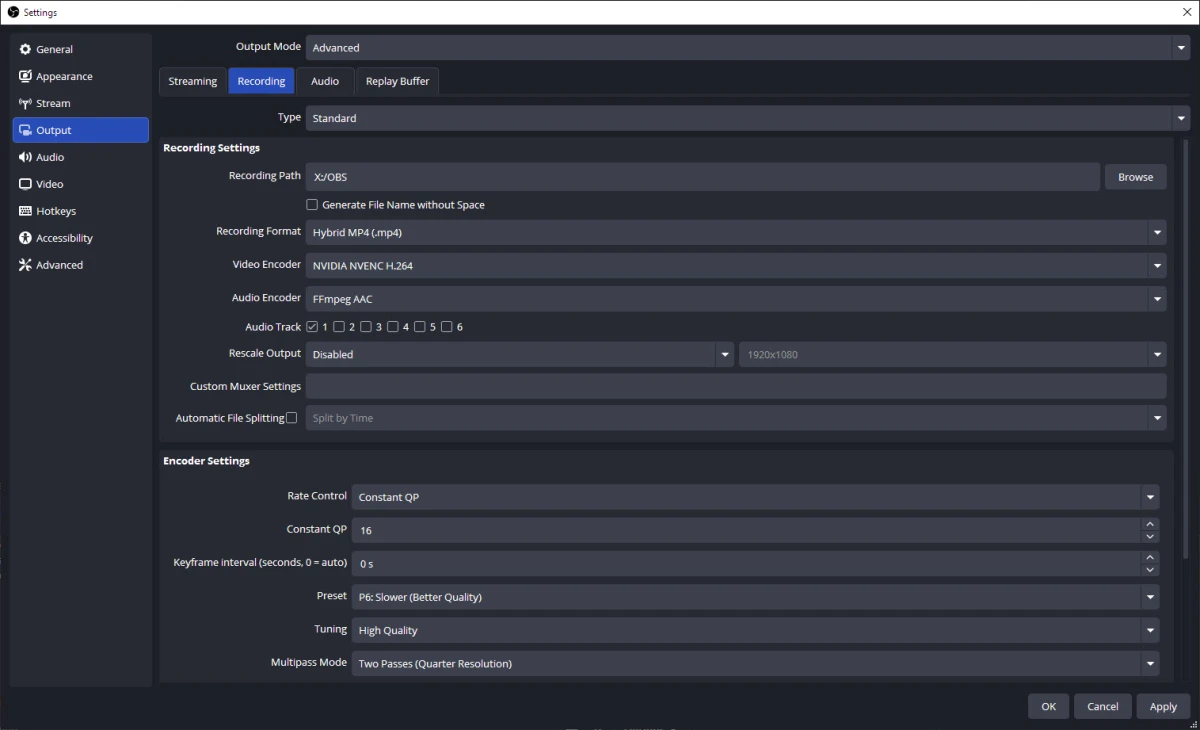
Task: Open the recording Type dropdown
Action: [x=747, y=118]
